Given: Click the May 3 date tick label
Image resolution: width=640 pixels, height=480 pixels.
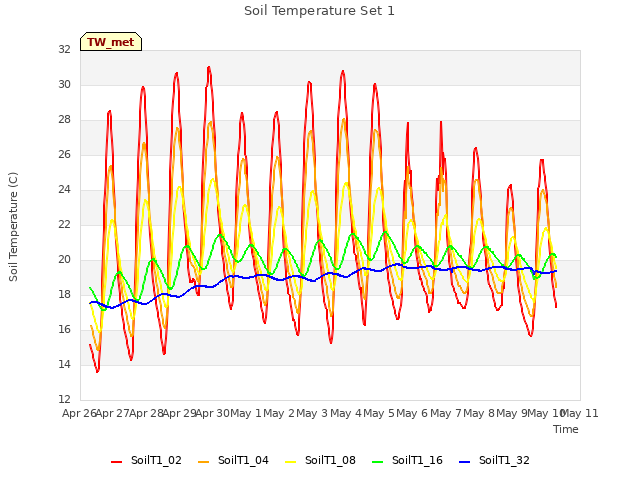Looking at the screenshot, I should (x=312, y=413).
